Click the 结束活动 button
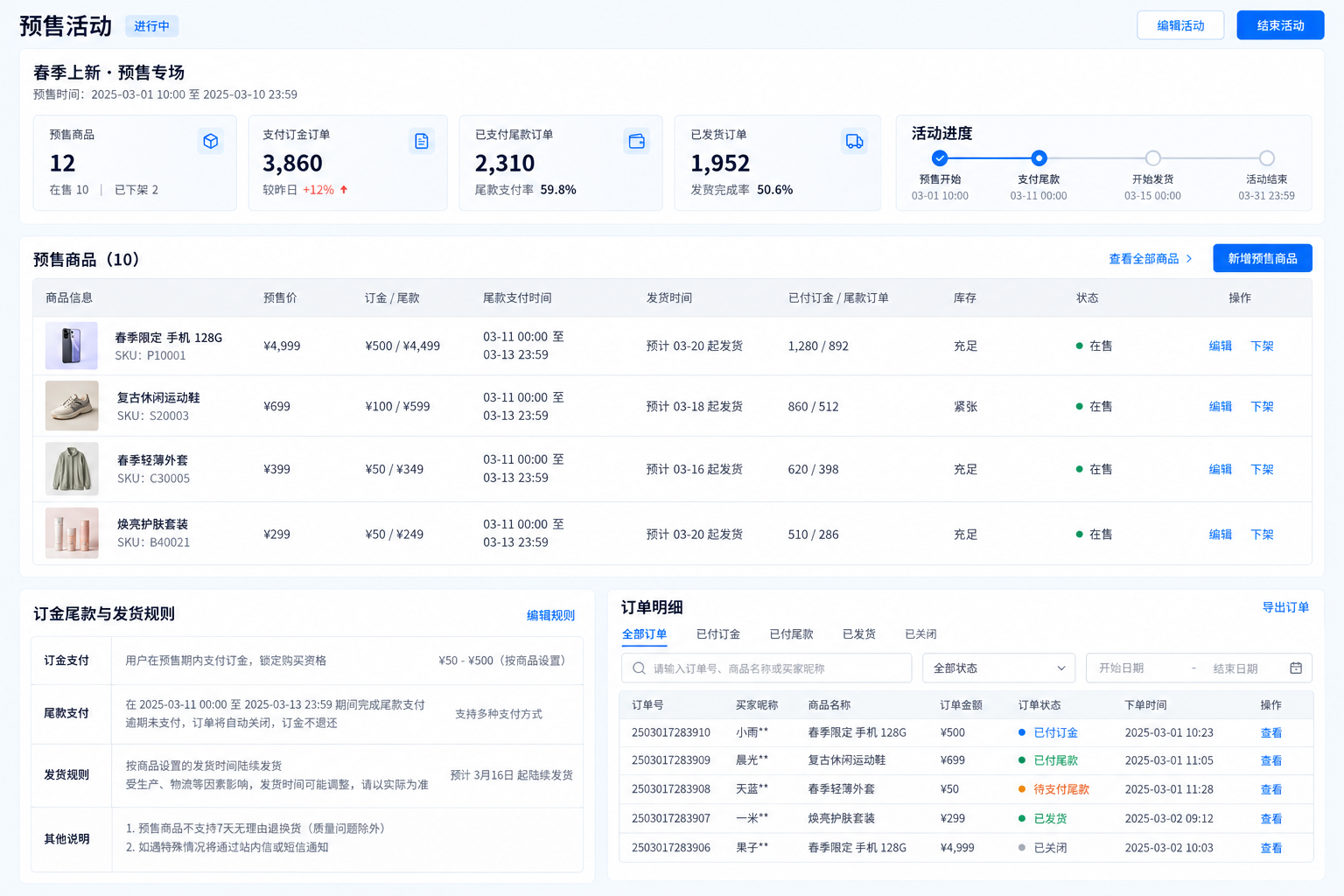This screenshot has width=1344, height=896. coord(1280,25)
